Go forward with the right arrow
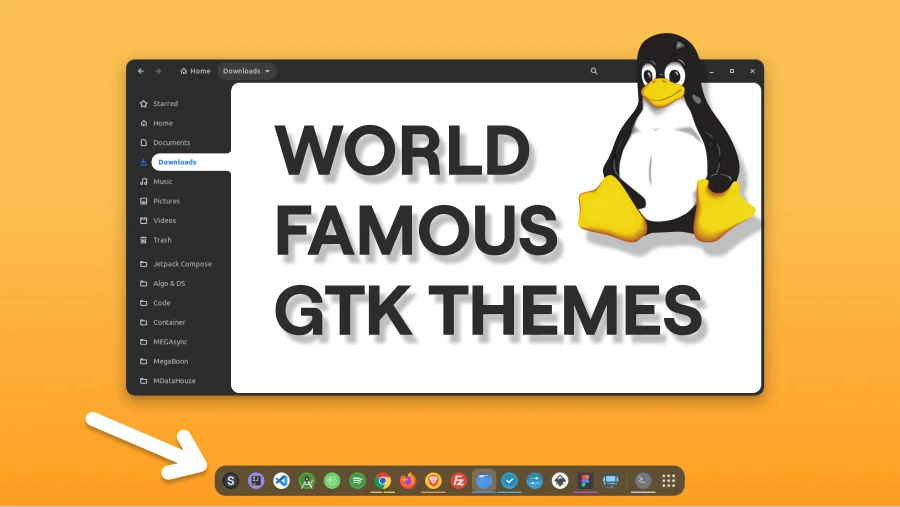The image size is (900, 507). (x=158, y=71)
